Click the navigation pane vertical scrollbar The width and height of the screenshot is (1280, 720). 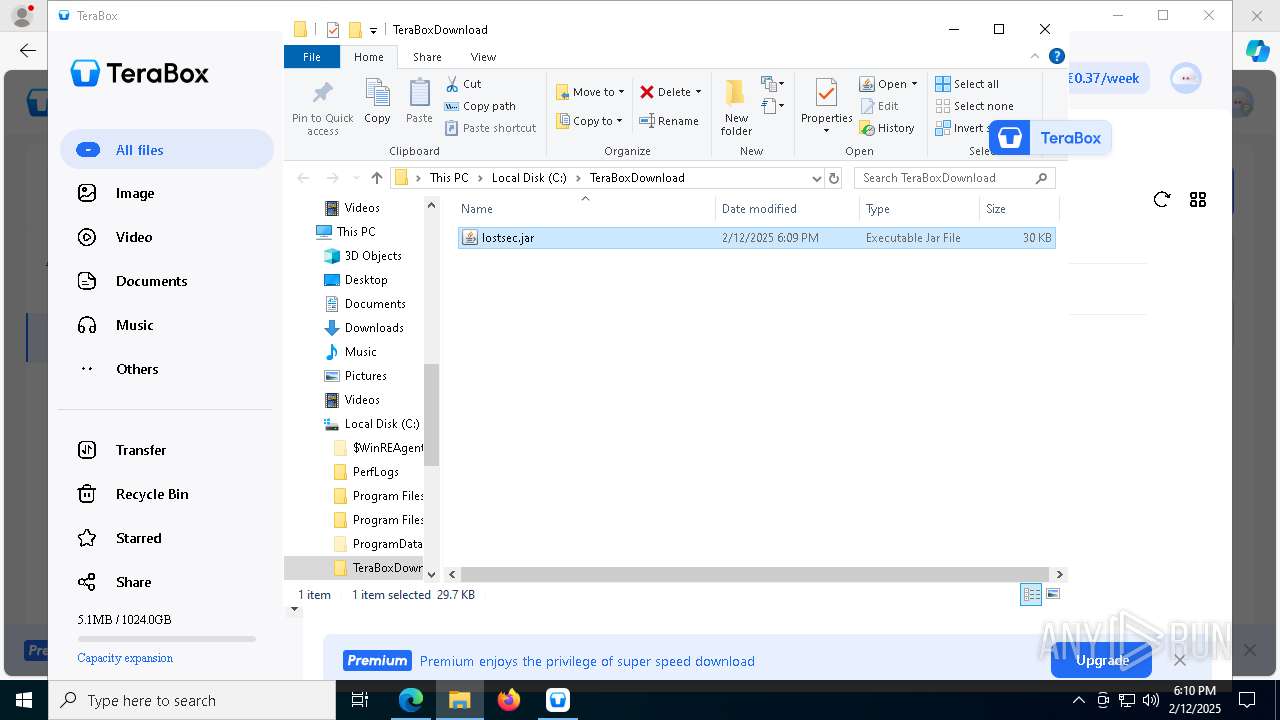coord(432,414)
